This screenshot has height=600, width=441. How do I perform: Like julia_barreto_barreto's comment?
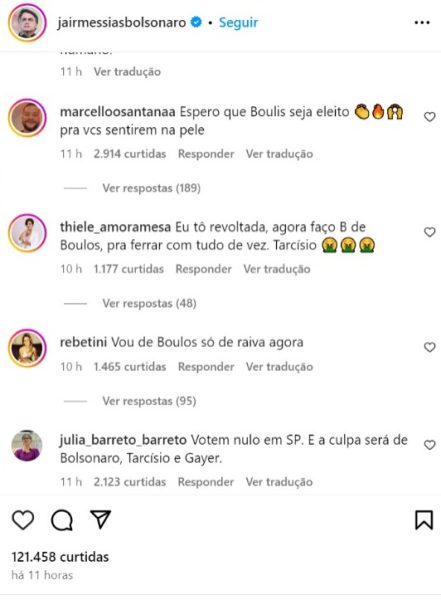coord(430,445)
